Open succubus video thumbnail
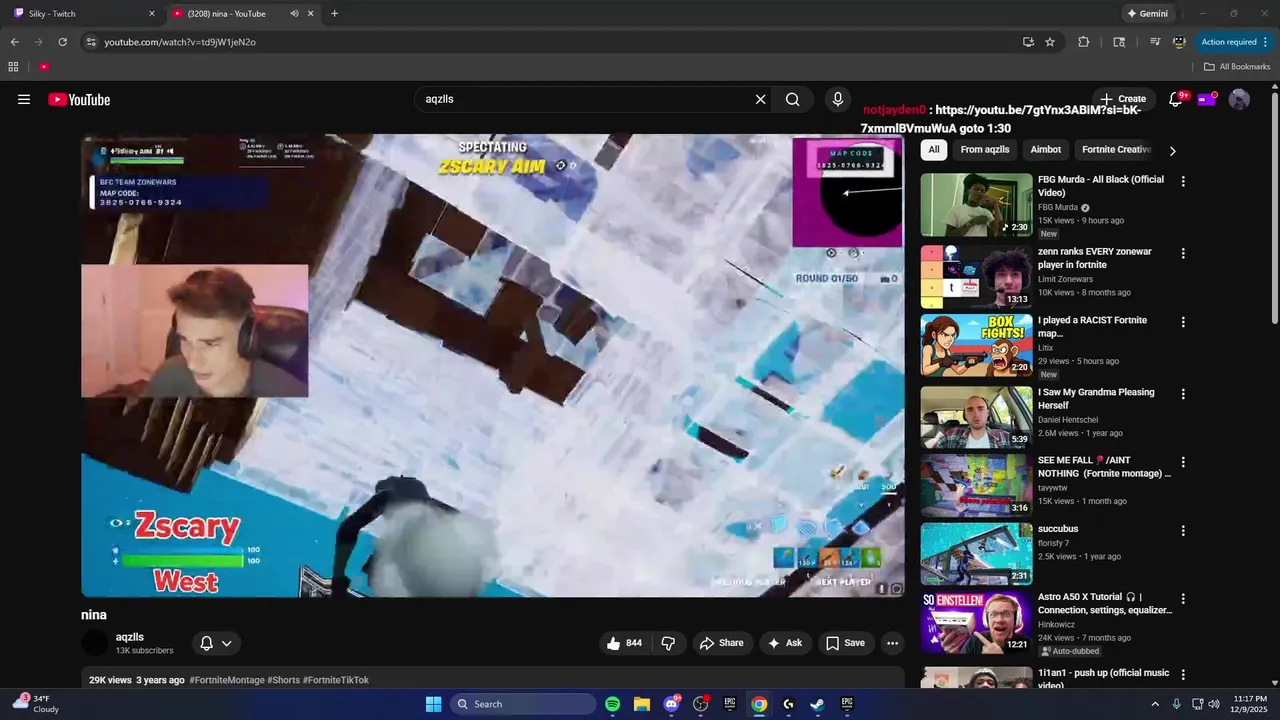The height and width of the screenshot is (720, 1280). coord(977,553)
